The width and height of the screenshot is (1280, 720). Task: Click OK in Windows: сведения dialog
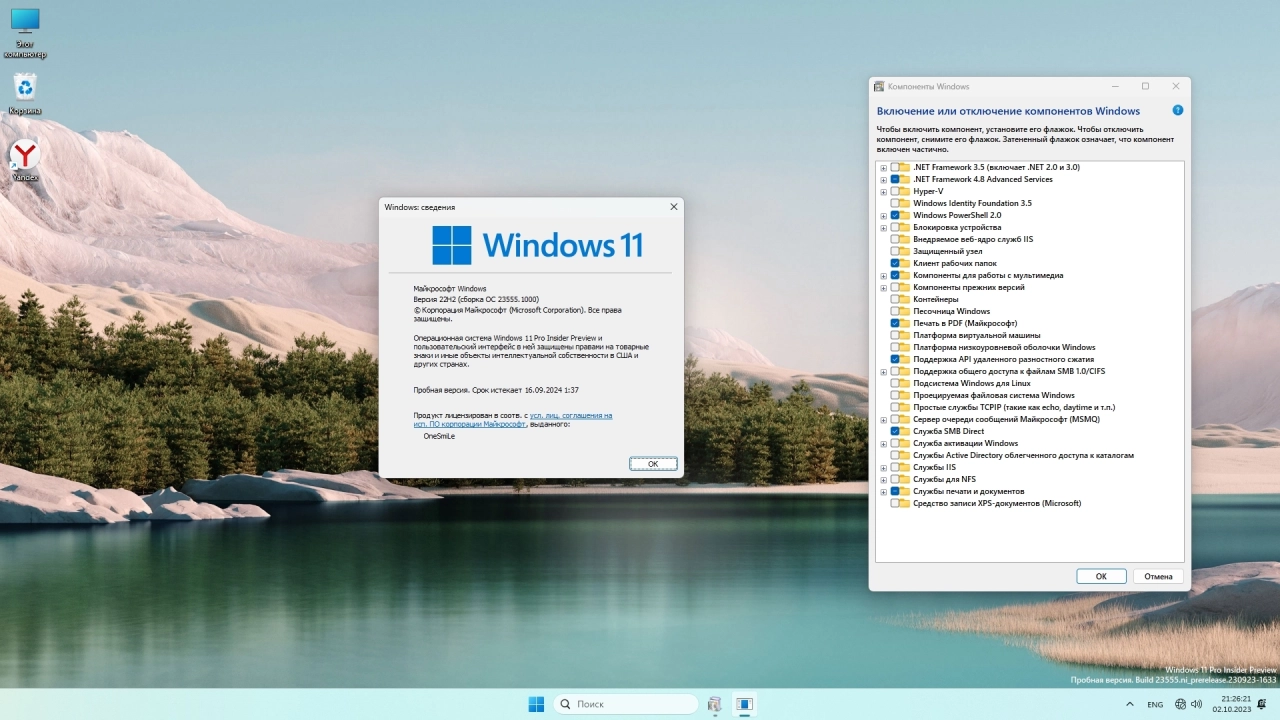tap(653, 464)
